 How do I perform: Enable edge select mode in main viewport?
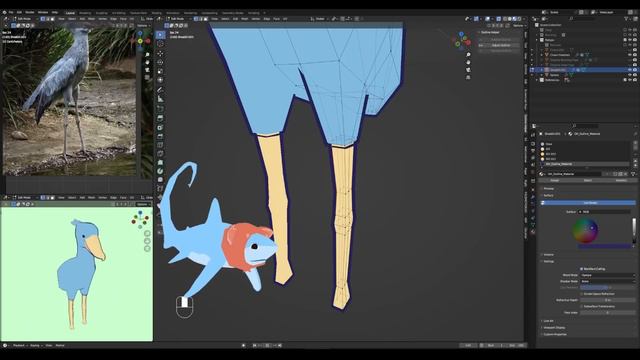click(201, 19)
